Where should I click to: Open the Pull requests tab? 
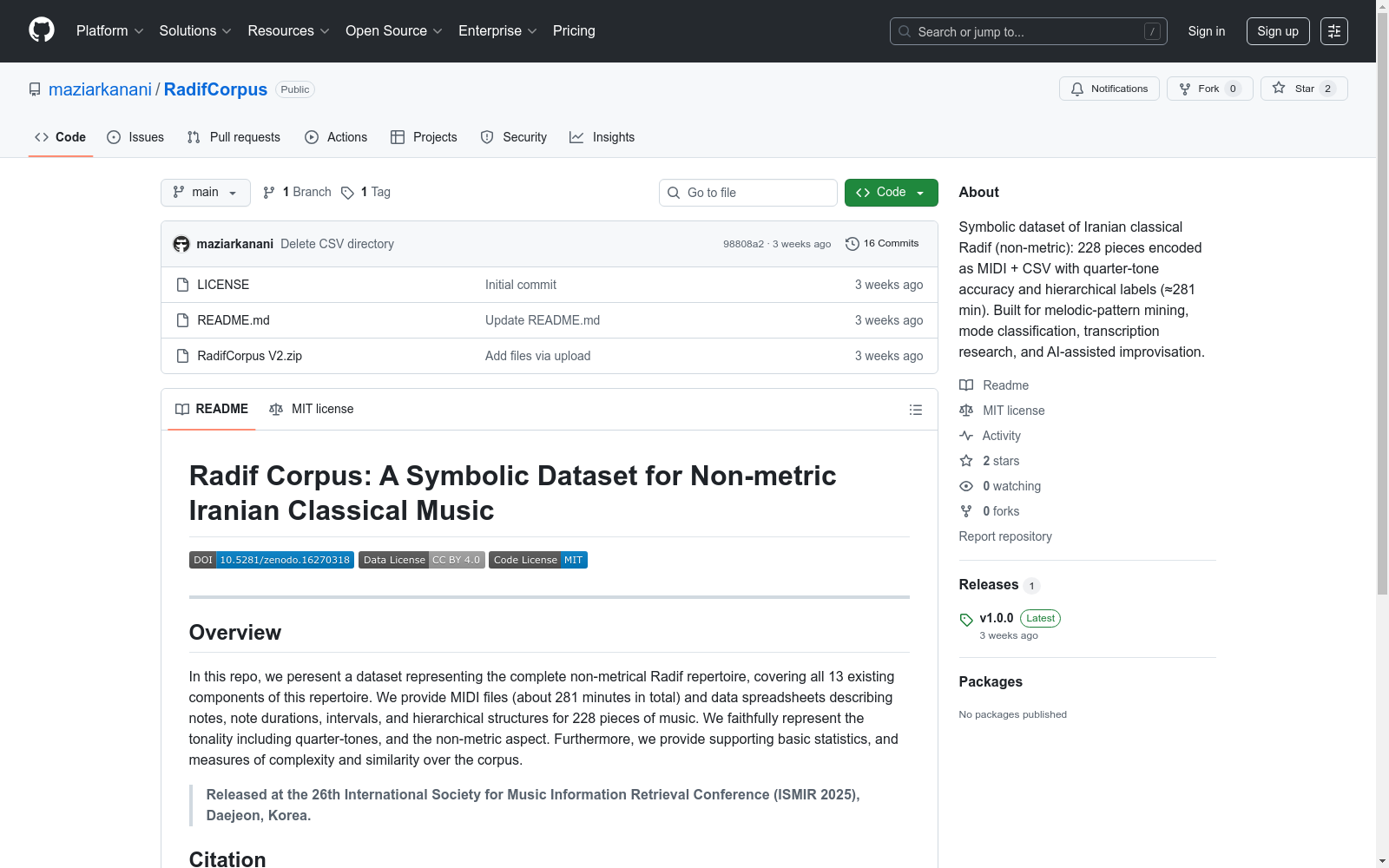pyautogui.click(x=234, y=137)
